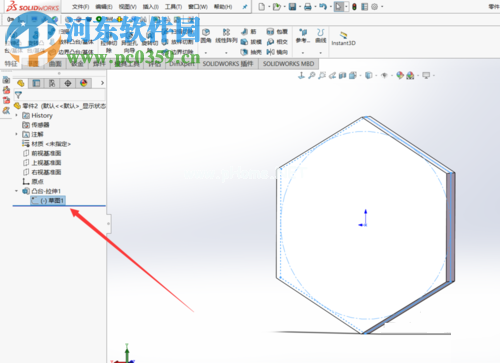Select the Draft (拔模) tool
500x363 pixels.
251,42
